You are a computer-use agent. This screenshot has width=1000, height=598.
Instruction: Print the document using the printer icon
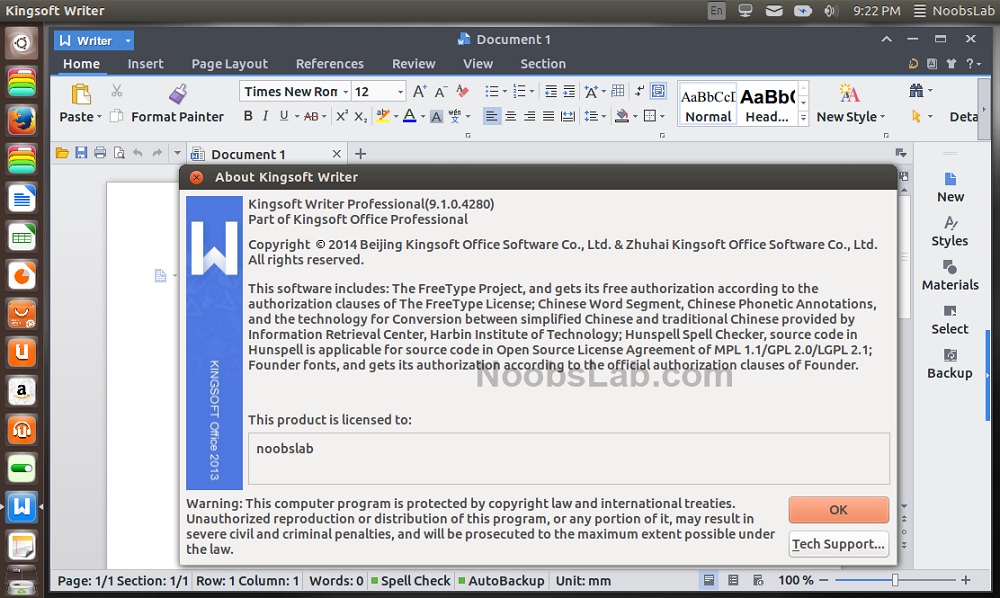coord(100,153)
